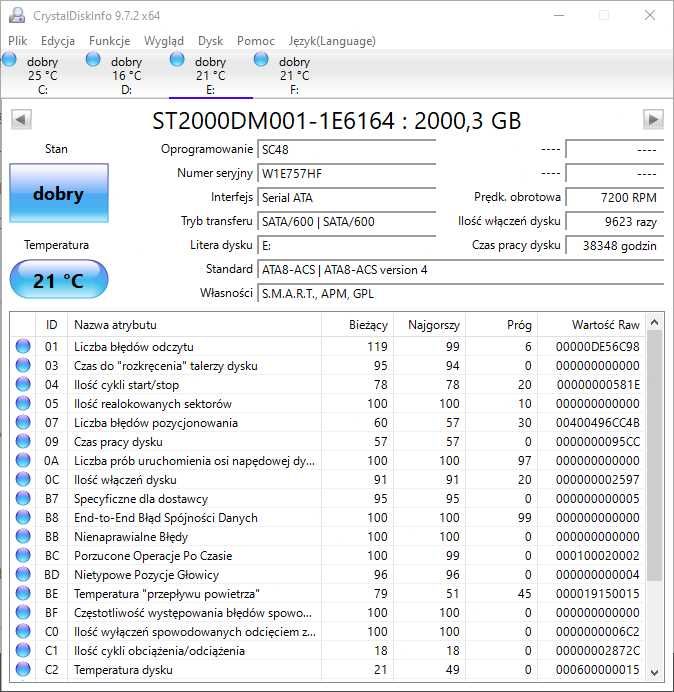This screenshot has height=692, width=674.
Task: Click status orb for attribute C2 row
Action: point(23,669)
